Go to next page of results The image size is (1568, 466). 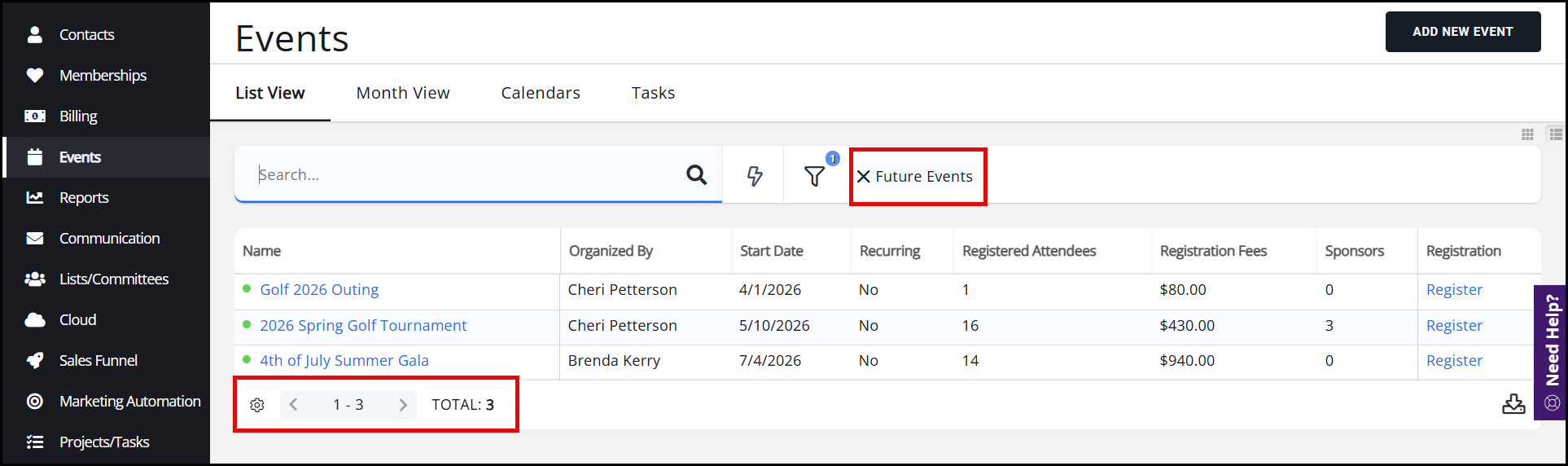402,405
